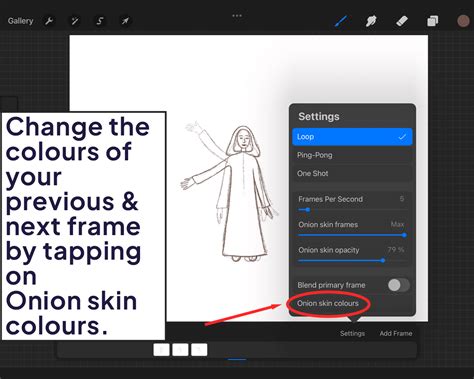Screen dimensions: 474x379
Task: Adjust the Frames Per Second slider
Action: tap(352, 210)
